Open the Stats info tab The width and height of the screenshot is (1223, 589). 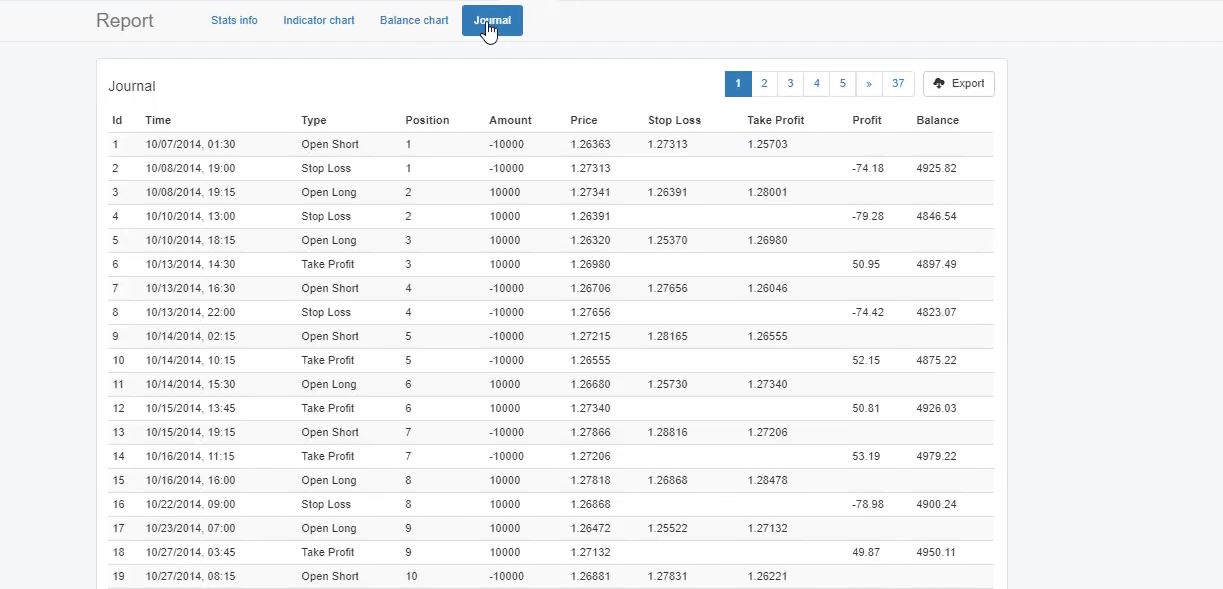[x=234, y=20]
